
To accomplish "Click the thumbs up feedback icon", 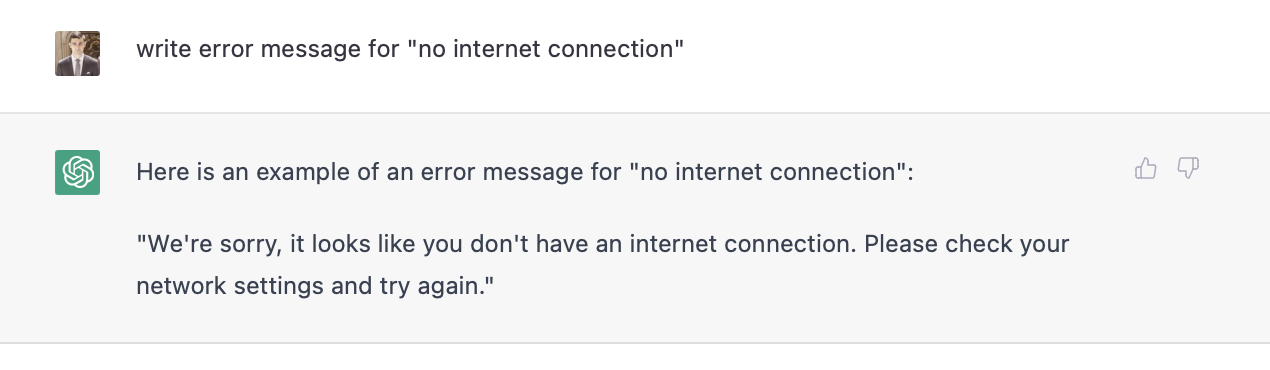I will tap(1146, 169).
